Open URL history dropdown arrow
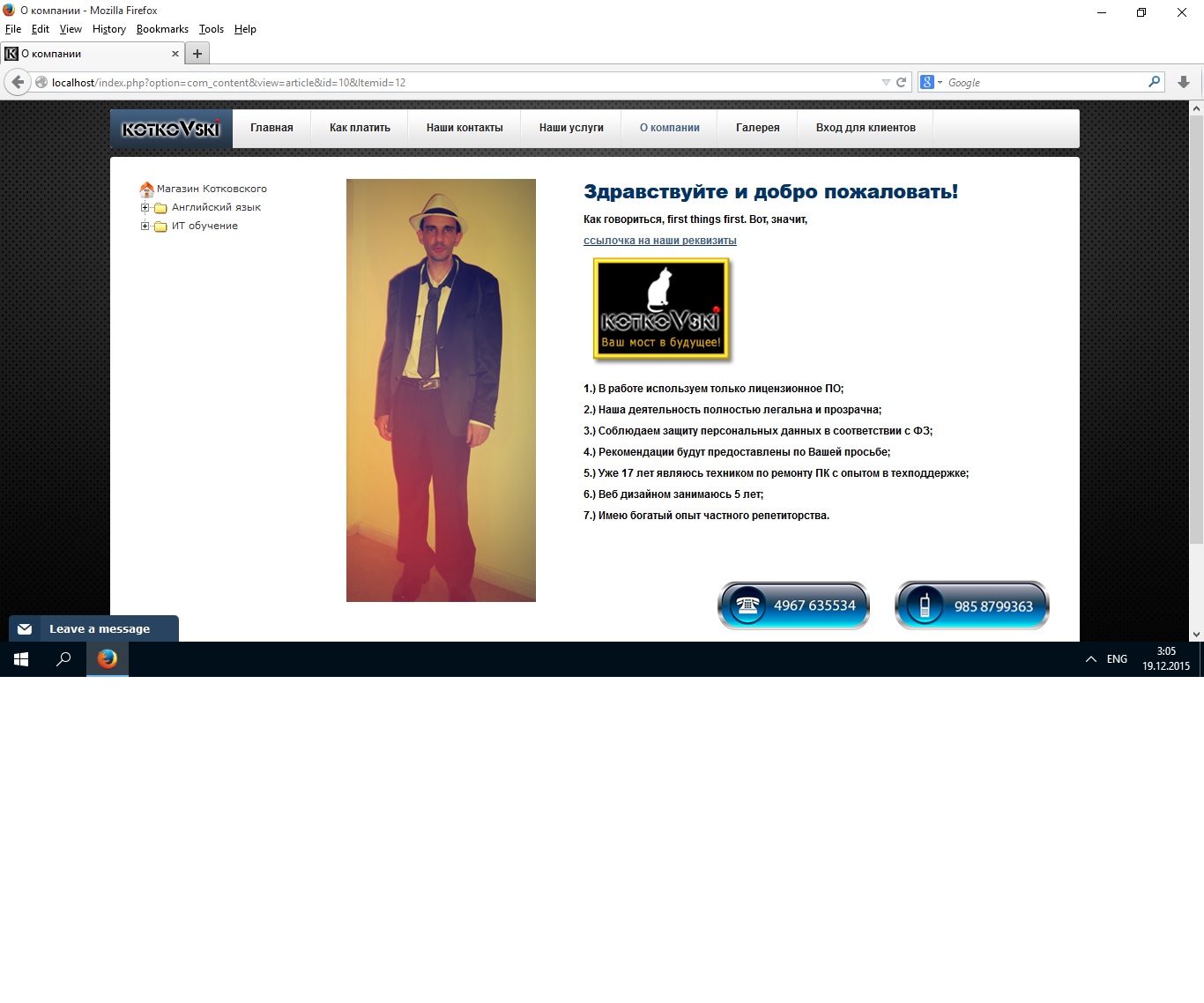 [x=886, y=82]
